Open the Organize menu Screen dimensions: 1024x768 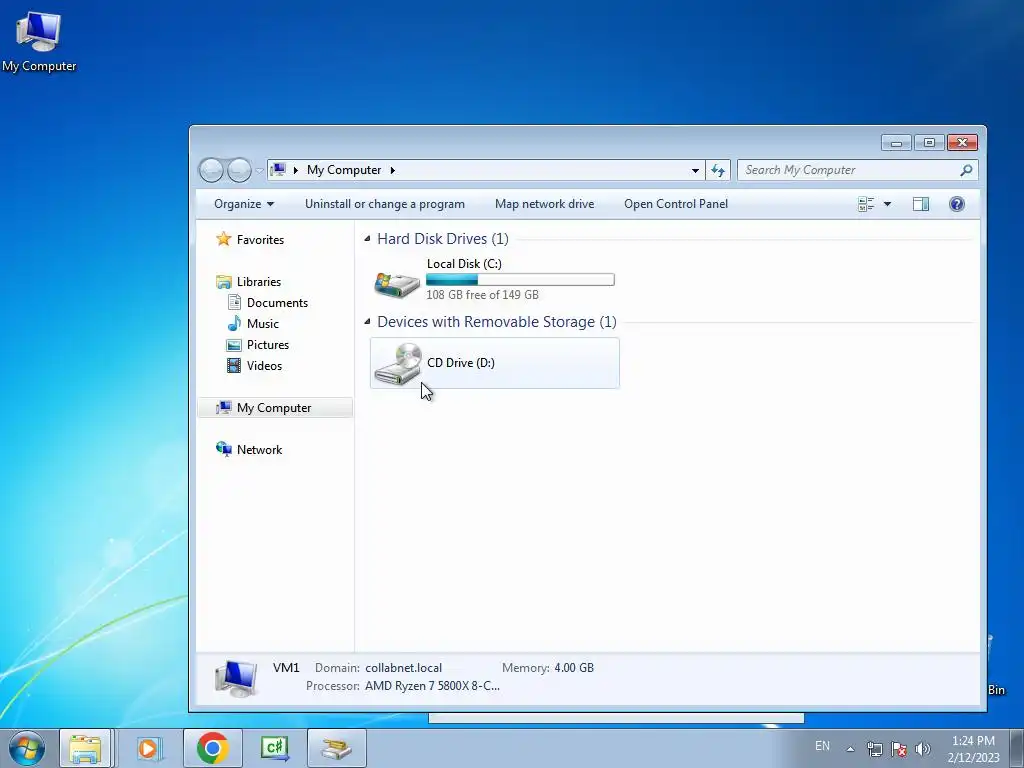click(x=244, y=204)
